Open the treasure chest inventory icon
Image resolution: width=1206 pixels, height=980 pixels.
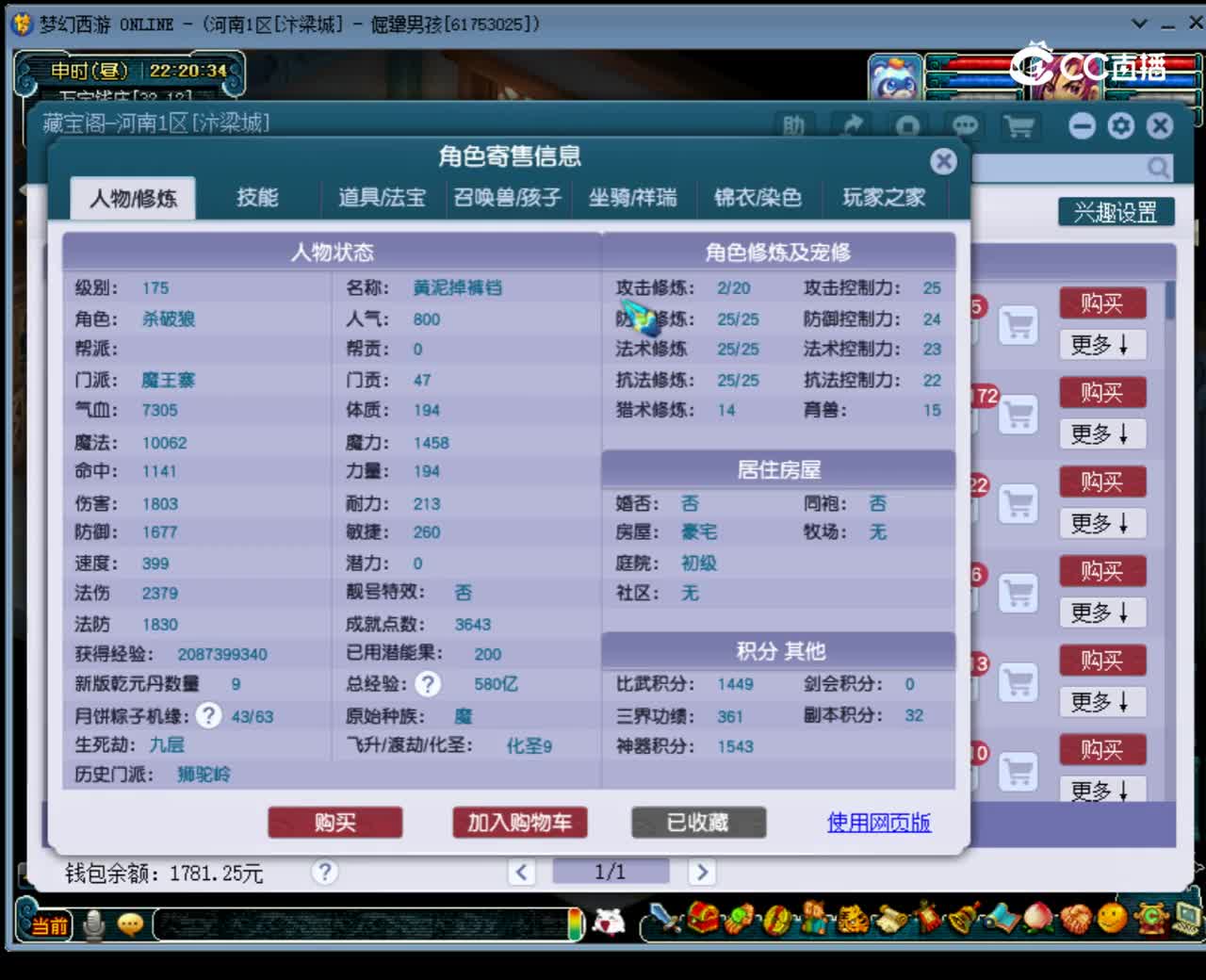[x=703, y=918]
